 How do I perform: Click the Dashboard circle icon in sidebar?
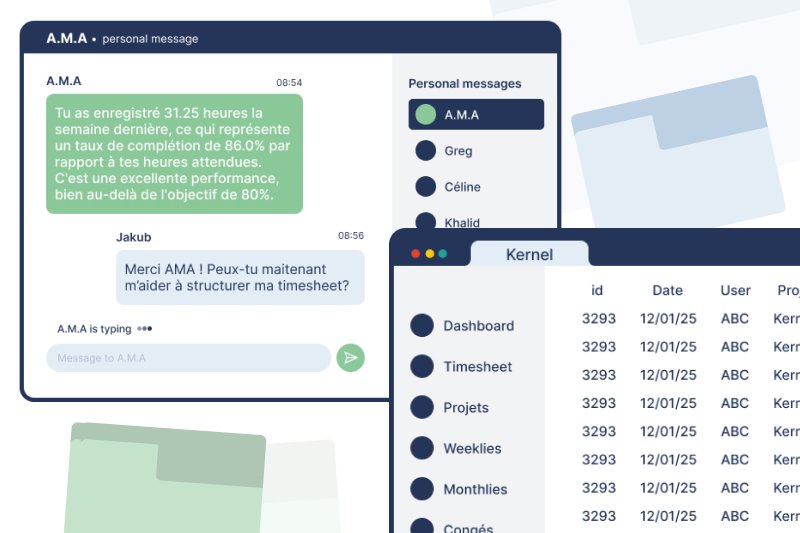[423, 325]
